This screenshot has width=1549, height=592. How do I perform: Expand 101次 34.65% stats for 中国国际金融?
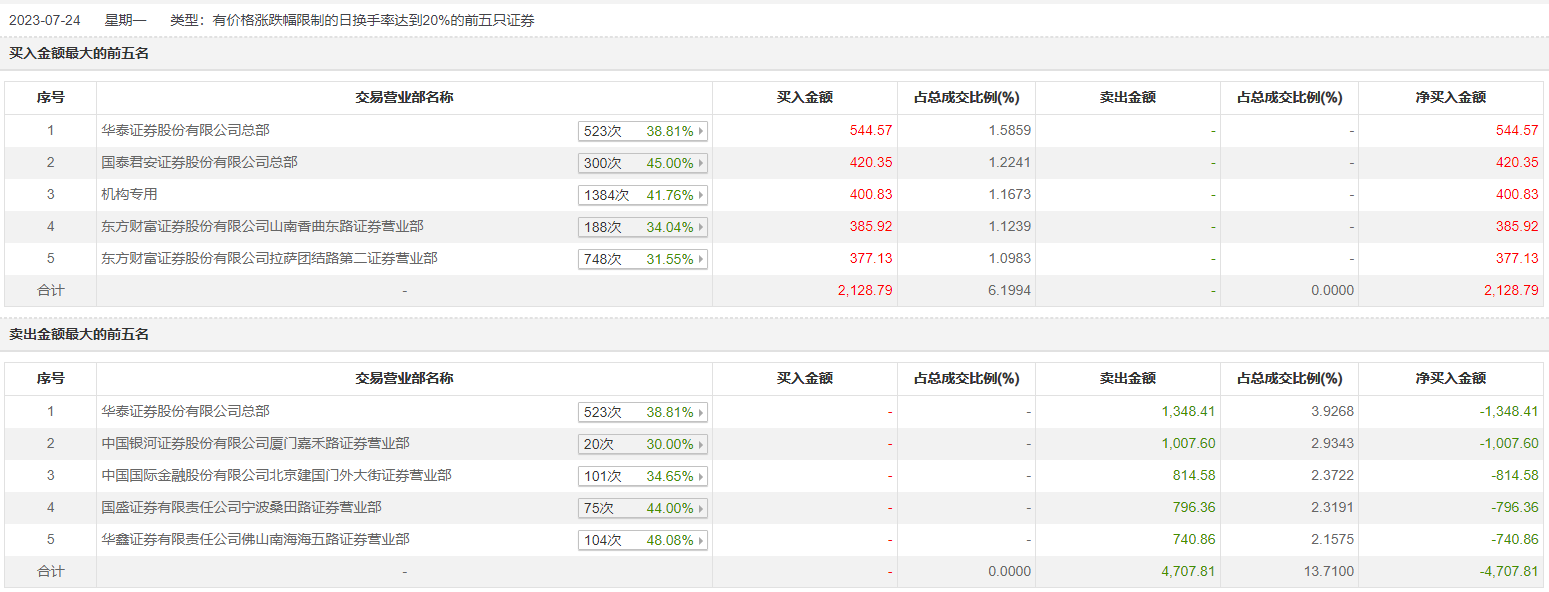tap(642, 476)
